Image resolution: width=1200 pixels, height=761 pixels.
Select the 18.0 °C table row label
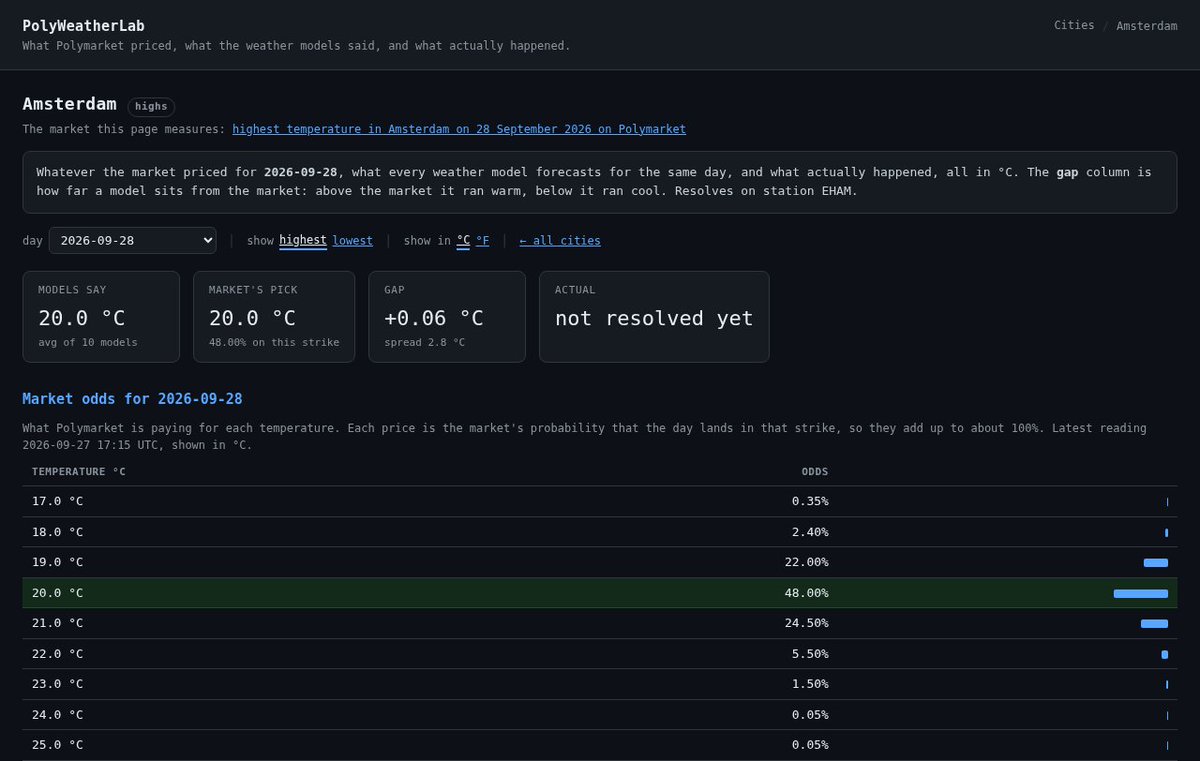point(57,532)
